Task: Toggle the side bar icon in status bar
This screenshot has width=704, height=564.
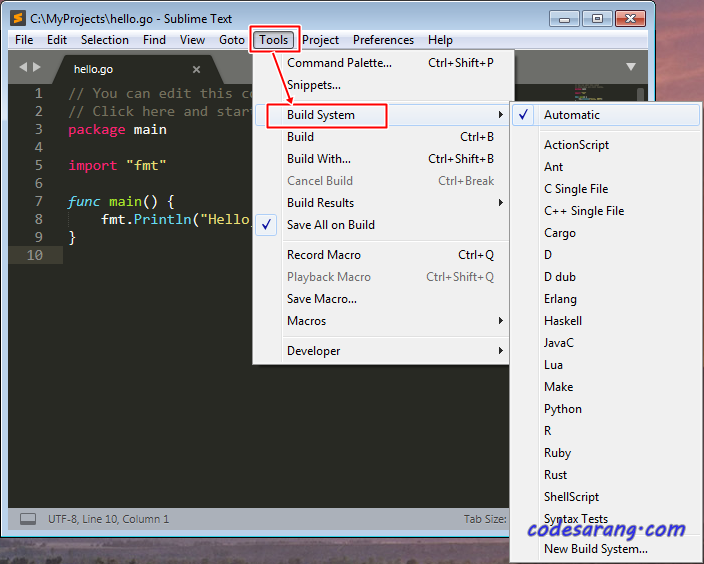Action: point(28,519)
